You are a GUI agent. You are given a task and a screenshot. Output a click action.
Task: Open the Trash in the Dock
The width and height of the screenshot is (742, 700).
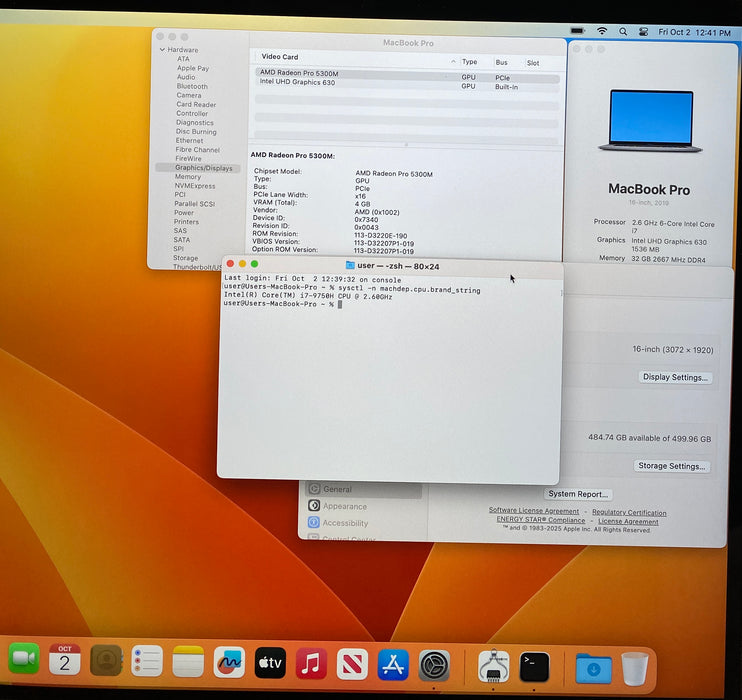coord(635,668)
